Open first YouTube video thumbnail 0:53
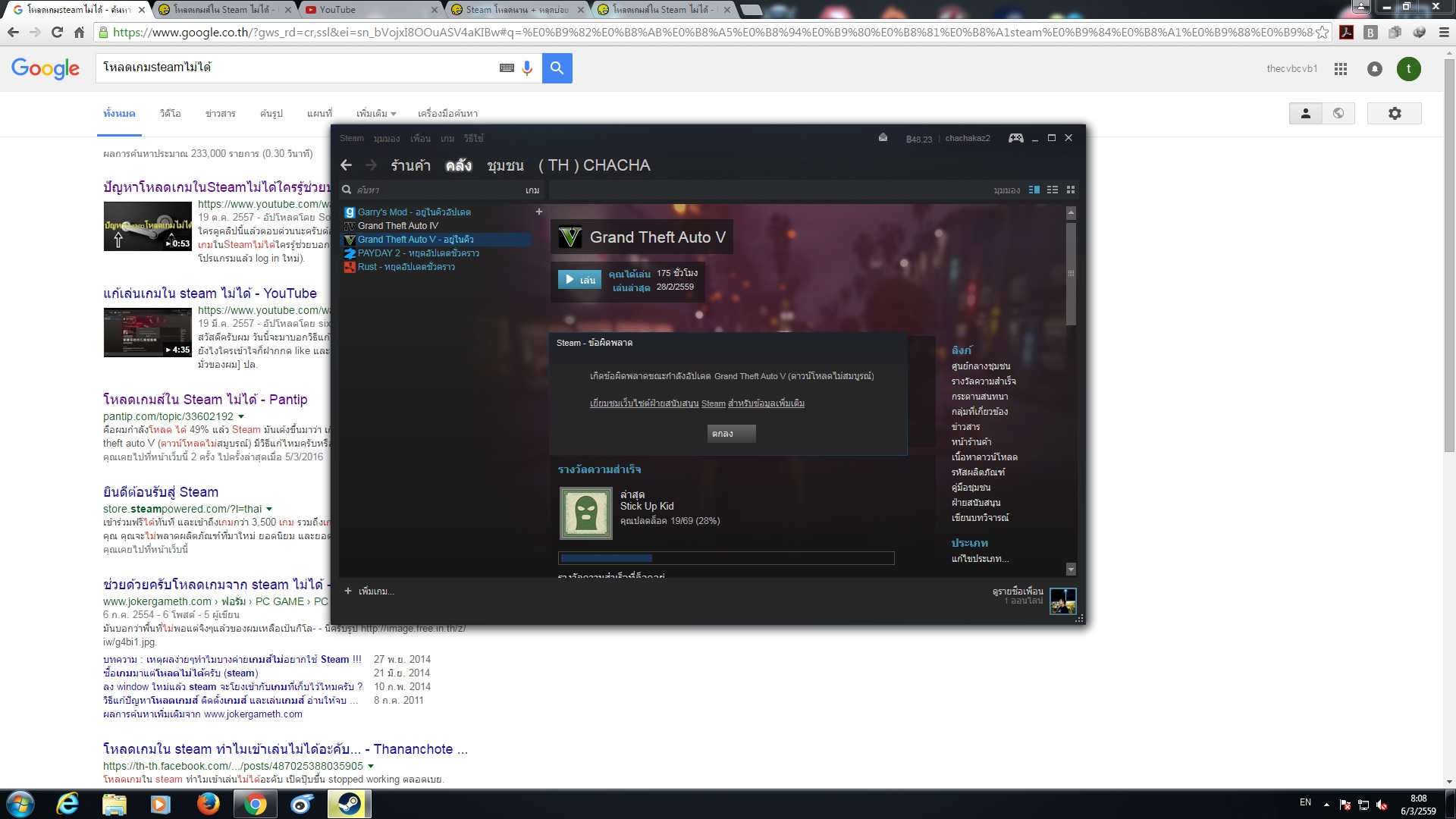Image resolution: width=1456 pixels, height=819 pixels. pyautogui.click(x=148, y=226)
